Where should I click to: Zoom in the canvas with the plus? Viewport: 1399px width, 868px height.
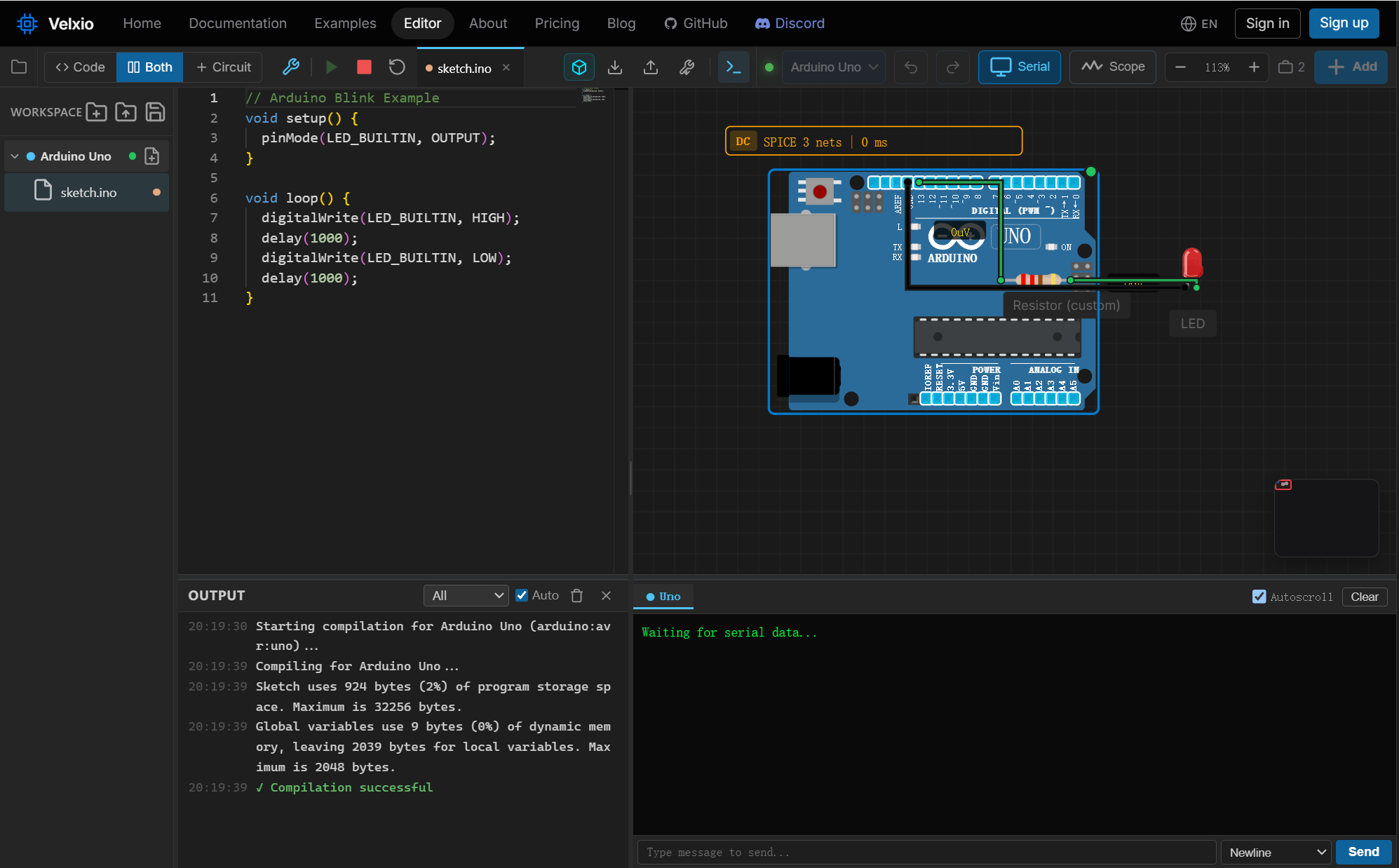[x=1254, y=67]
